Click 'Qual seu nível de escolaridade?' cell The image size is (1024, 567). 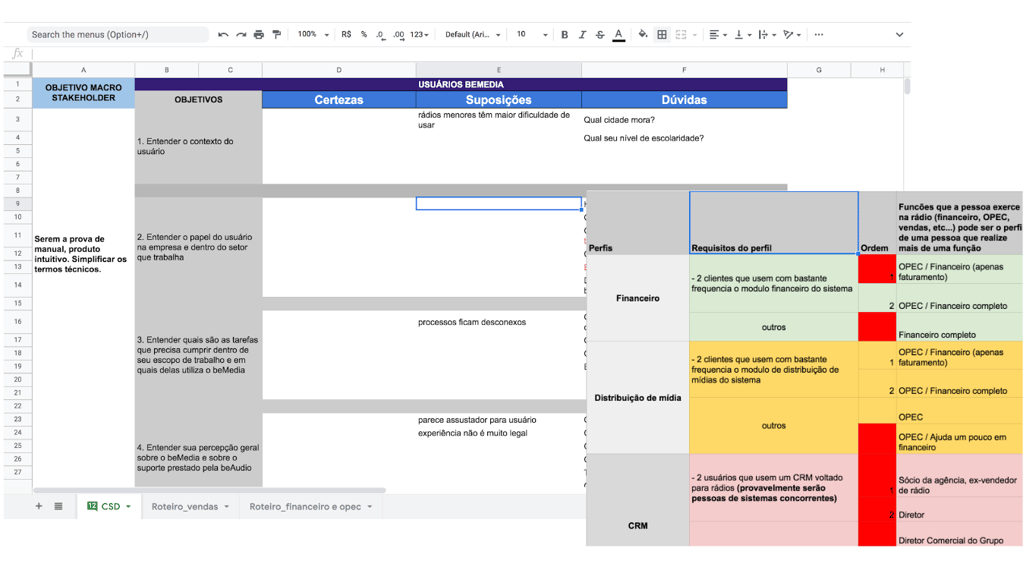tap(684, 138)
